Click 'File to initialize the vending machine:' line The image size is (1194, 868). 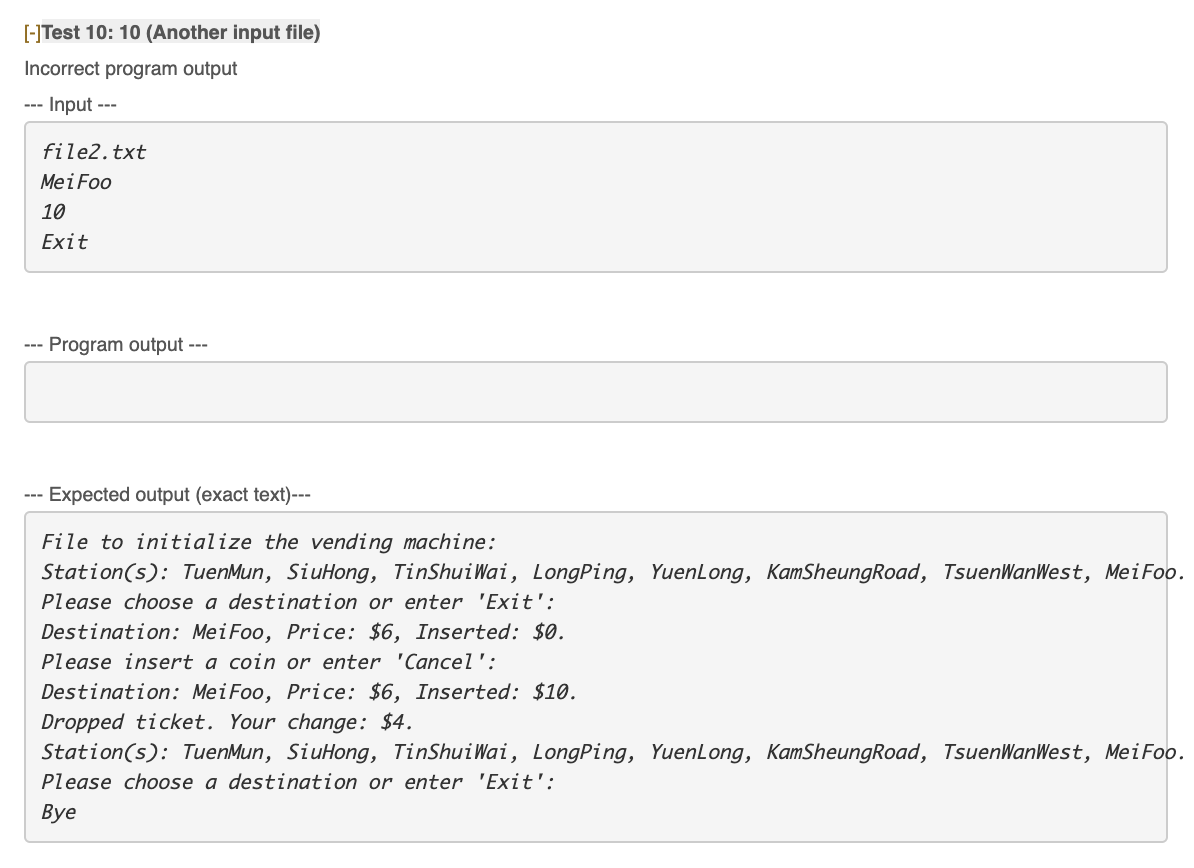point(269,542)
